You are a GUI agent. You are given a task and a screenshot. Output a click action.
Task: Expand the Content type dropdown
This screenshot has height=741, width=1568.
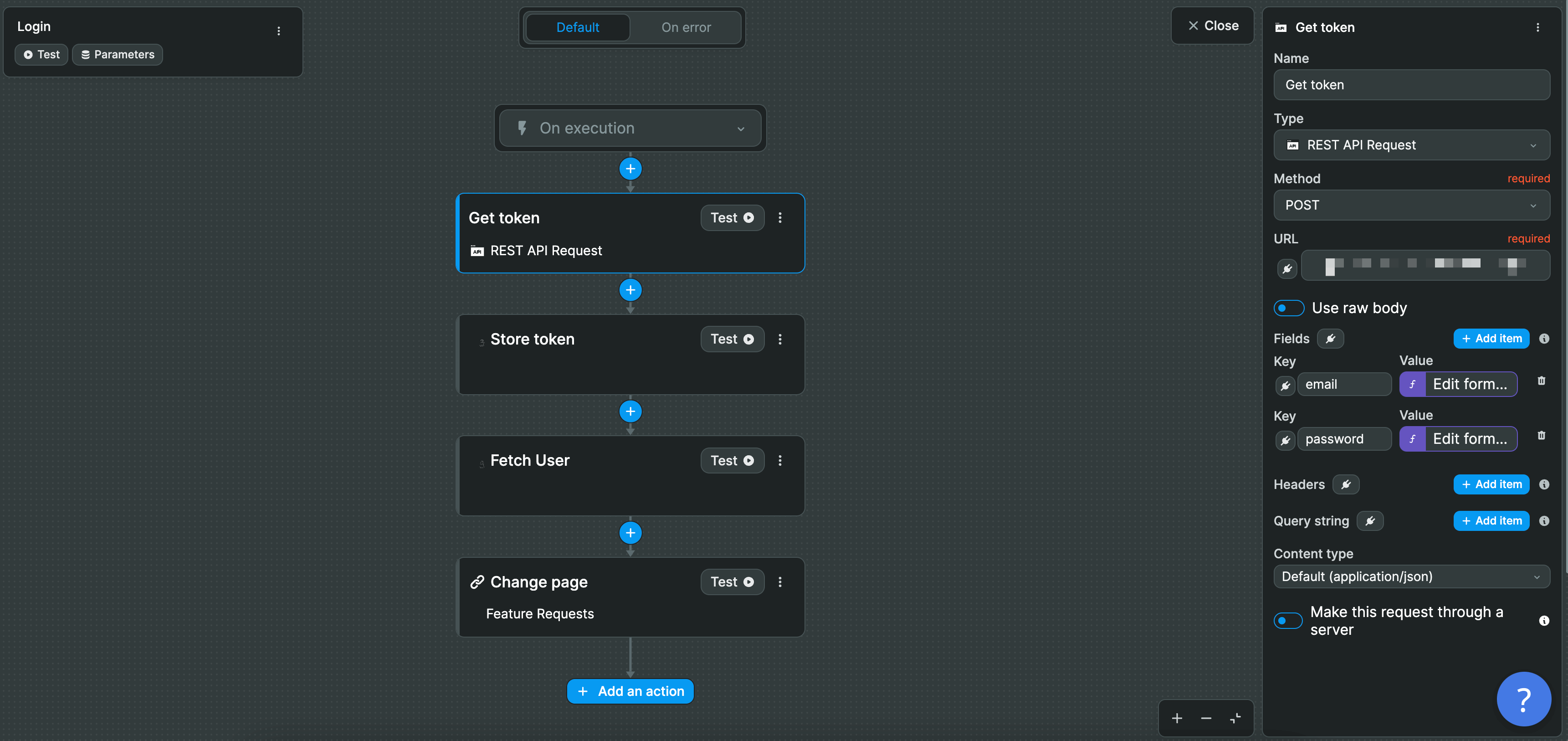(x=1412, y=576)
